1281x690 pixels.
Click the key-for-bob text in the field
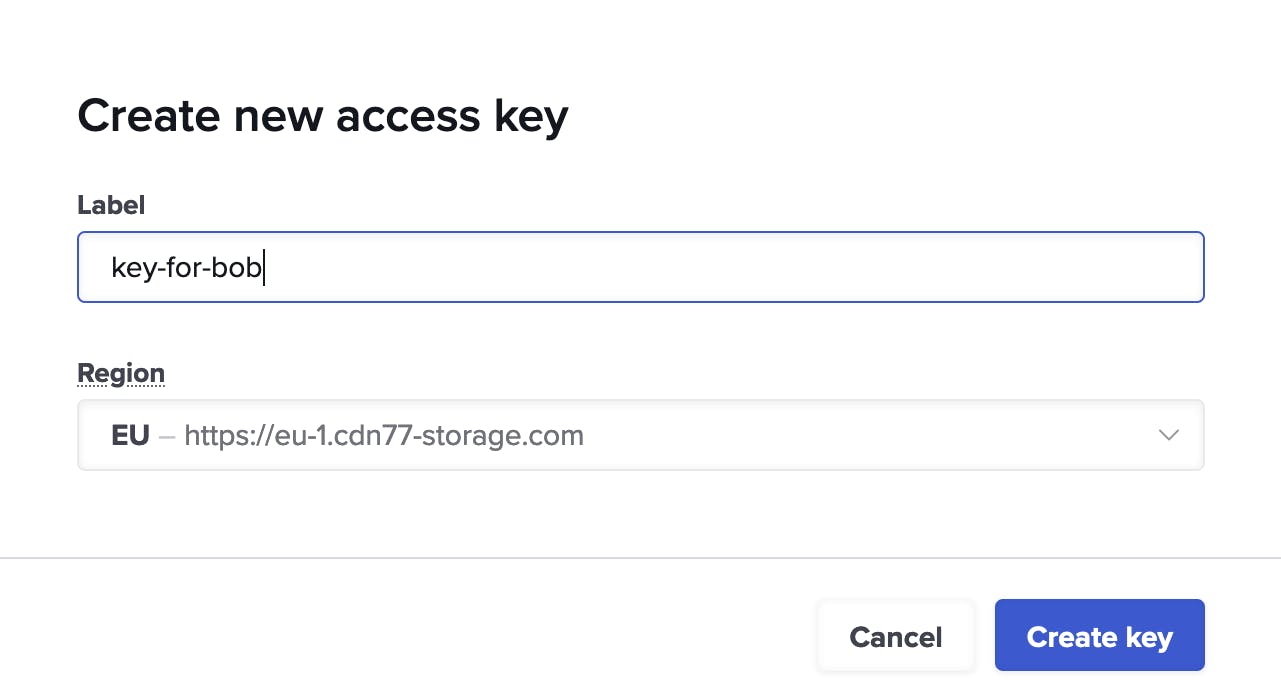[x=186, y=268]
